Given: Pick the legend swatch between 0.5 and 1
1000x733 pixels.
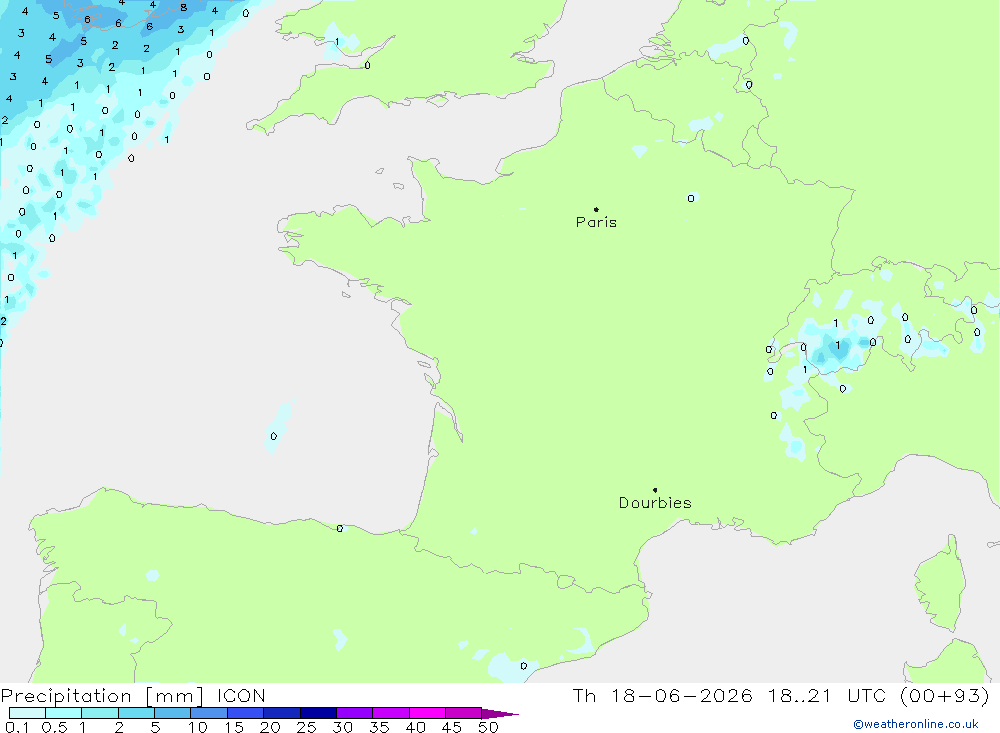Looking at the screenshot, I should [64, 713].
